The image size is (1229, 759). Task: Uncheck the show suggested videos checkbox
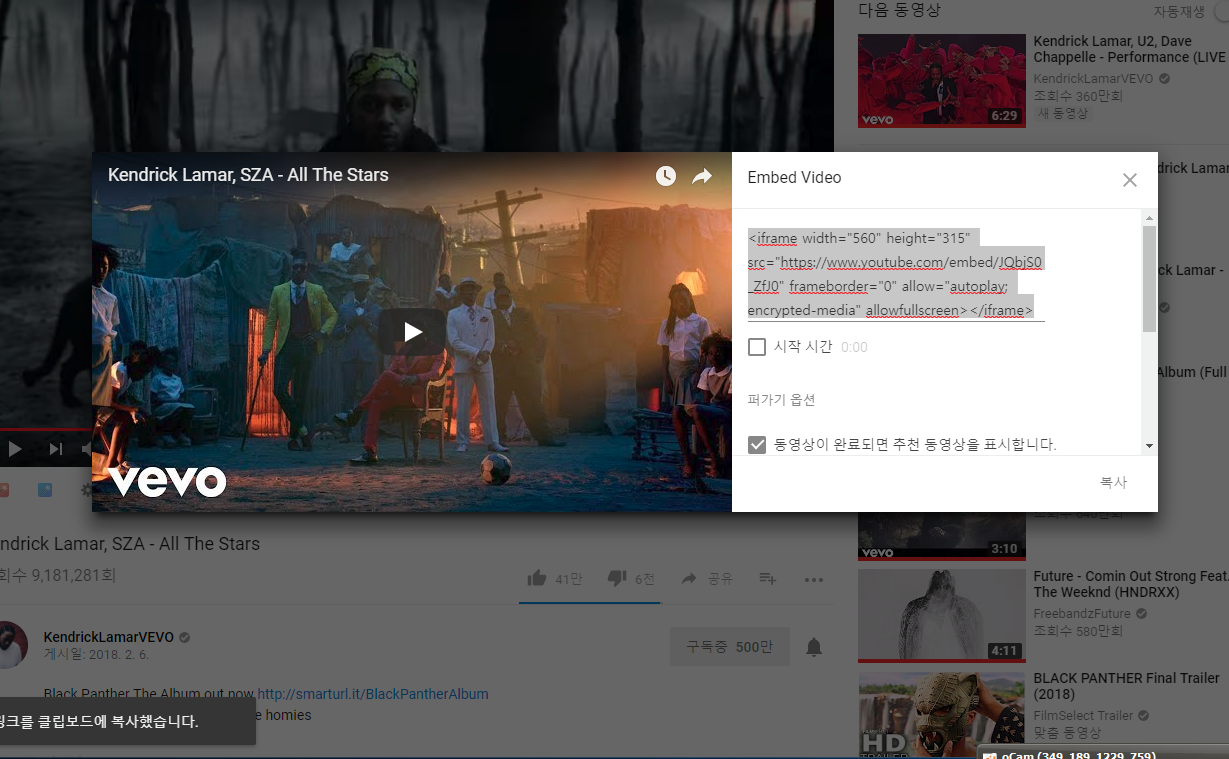(x=757, y=444)
